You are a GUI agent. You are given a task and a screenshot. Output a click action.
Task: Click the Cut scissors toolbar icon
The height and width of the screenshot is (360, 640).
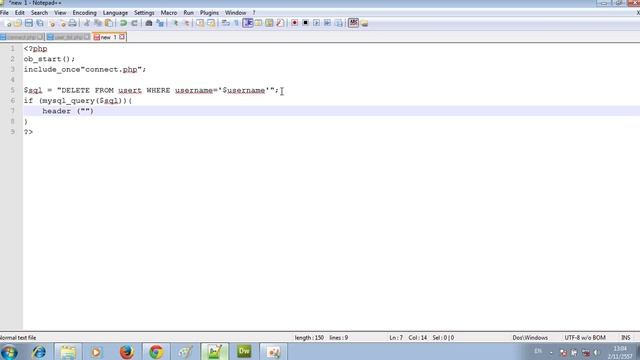pyautogui.click(x=87, y=23)
